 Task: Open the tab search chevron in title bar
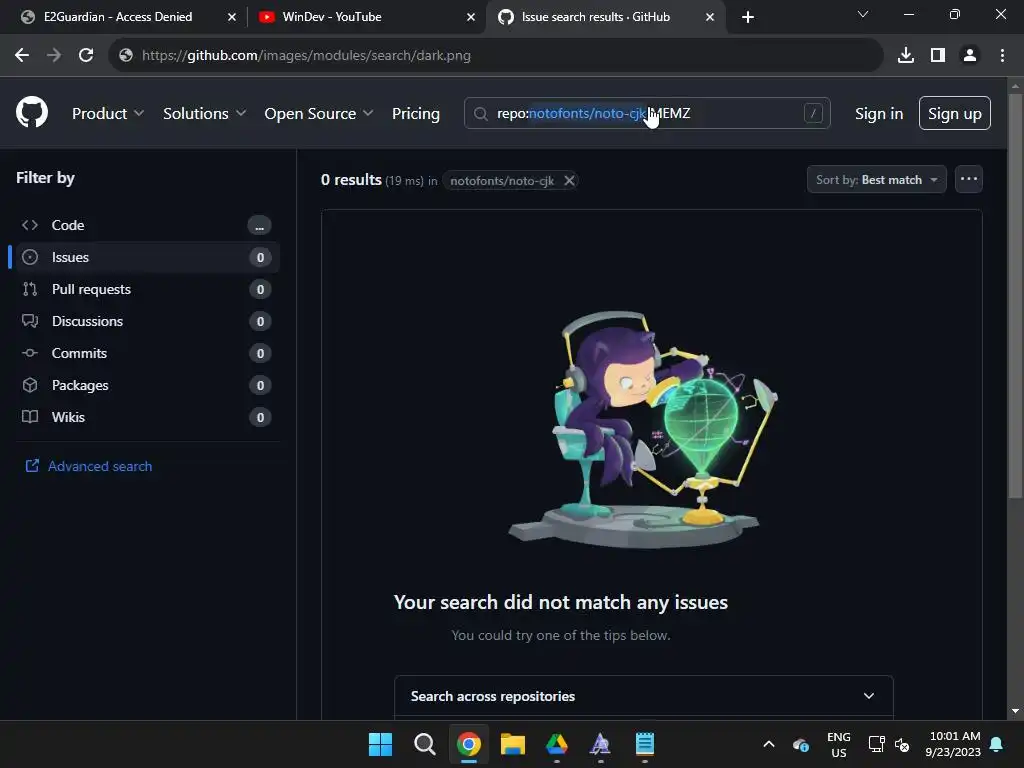tap(863, 14)
